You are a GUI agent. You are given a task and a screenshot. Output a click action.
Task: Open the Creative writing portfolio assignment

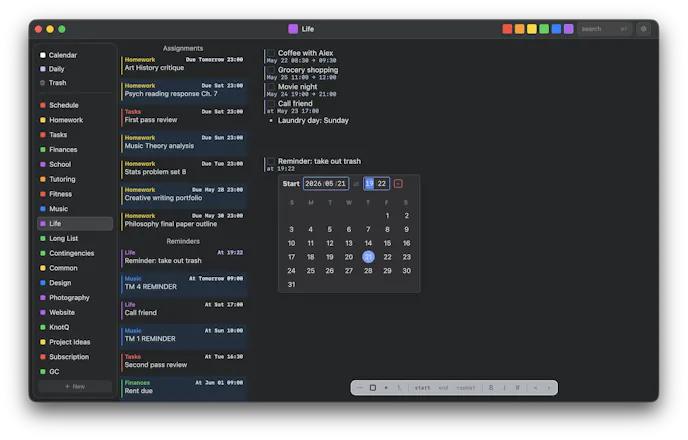point(183,194)
